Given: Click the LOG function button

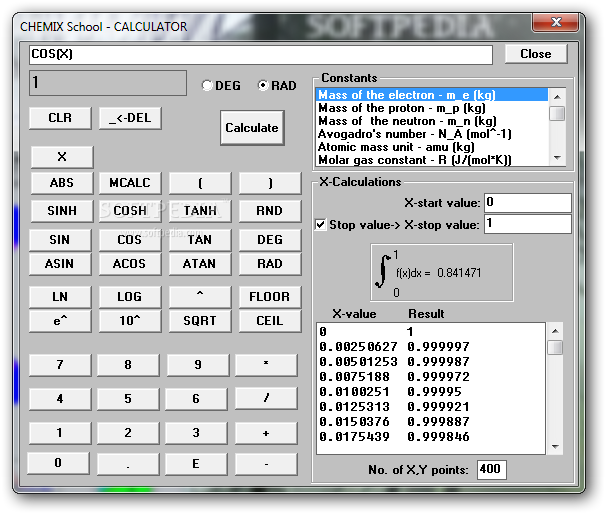Looking at the screenshot, I should (130, 297).
